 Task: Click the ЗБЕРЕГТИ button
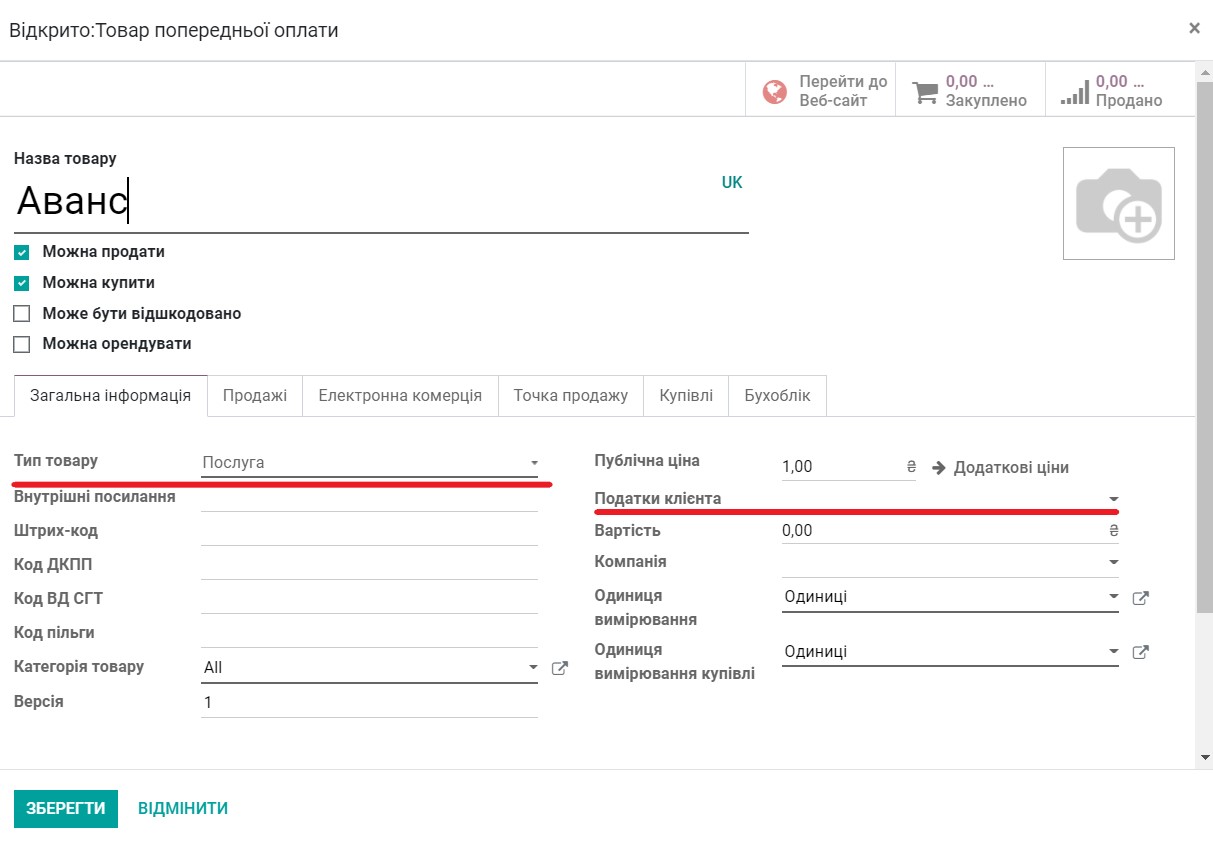click(x=66, y=808)
